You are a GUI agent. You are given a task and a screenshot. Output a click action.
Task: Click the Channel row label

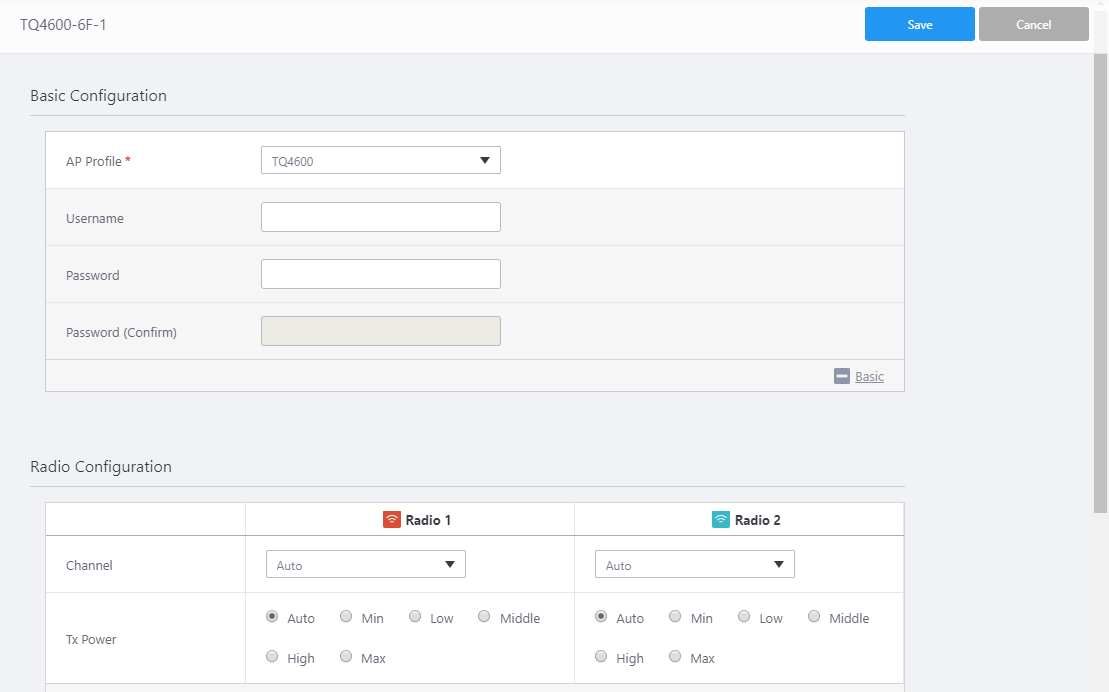click(x=89, y=565)
